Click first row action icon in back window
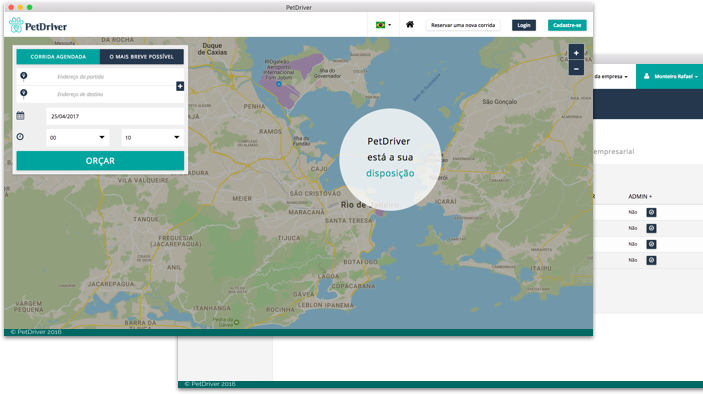This screenshot has width=703, height=394. [651, 212]
